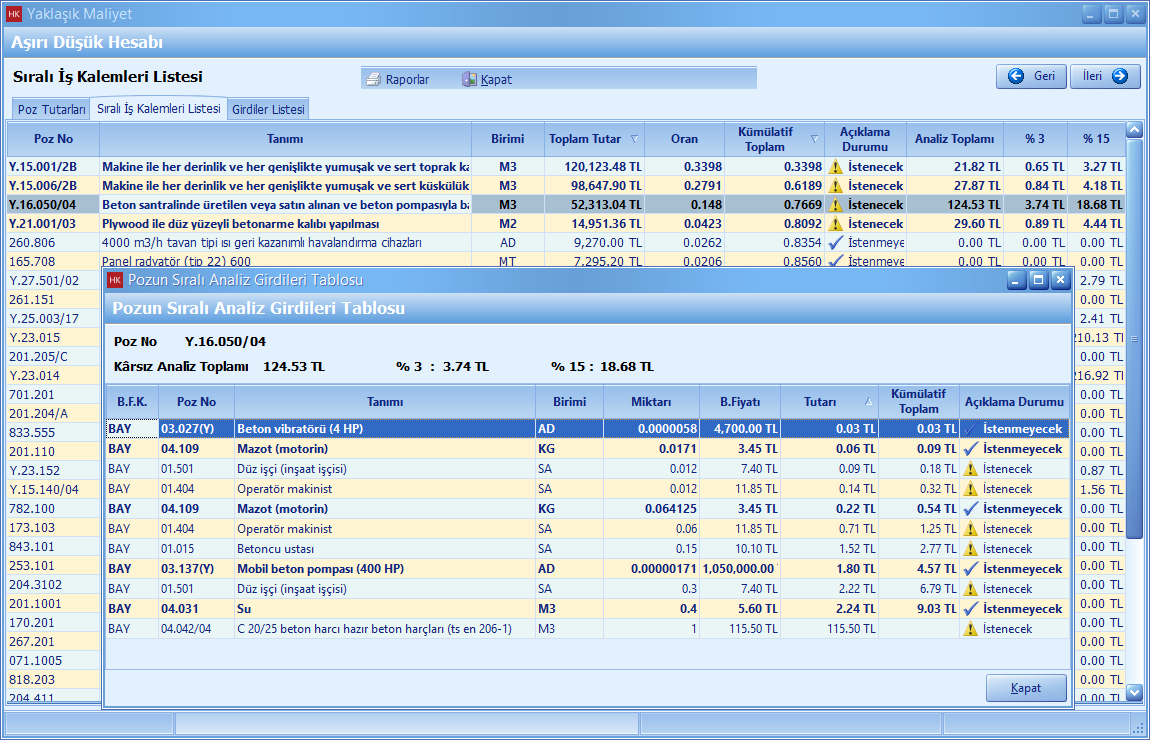1150x740 pixels.
Task: Switch to the Poz Tutarları tab
Action: coord(51,109)
